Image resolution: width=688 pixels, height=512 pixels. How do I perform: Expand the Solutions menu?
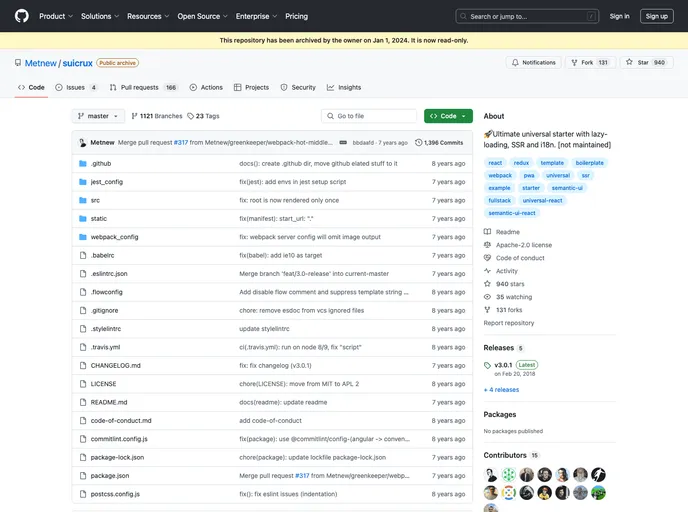point(100,16)
